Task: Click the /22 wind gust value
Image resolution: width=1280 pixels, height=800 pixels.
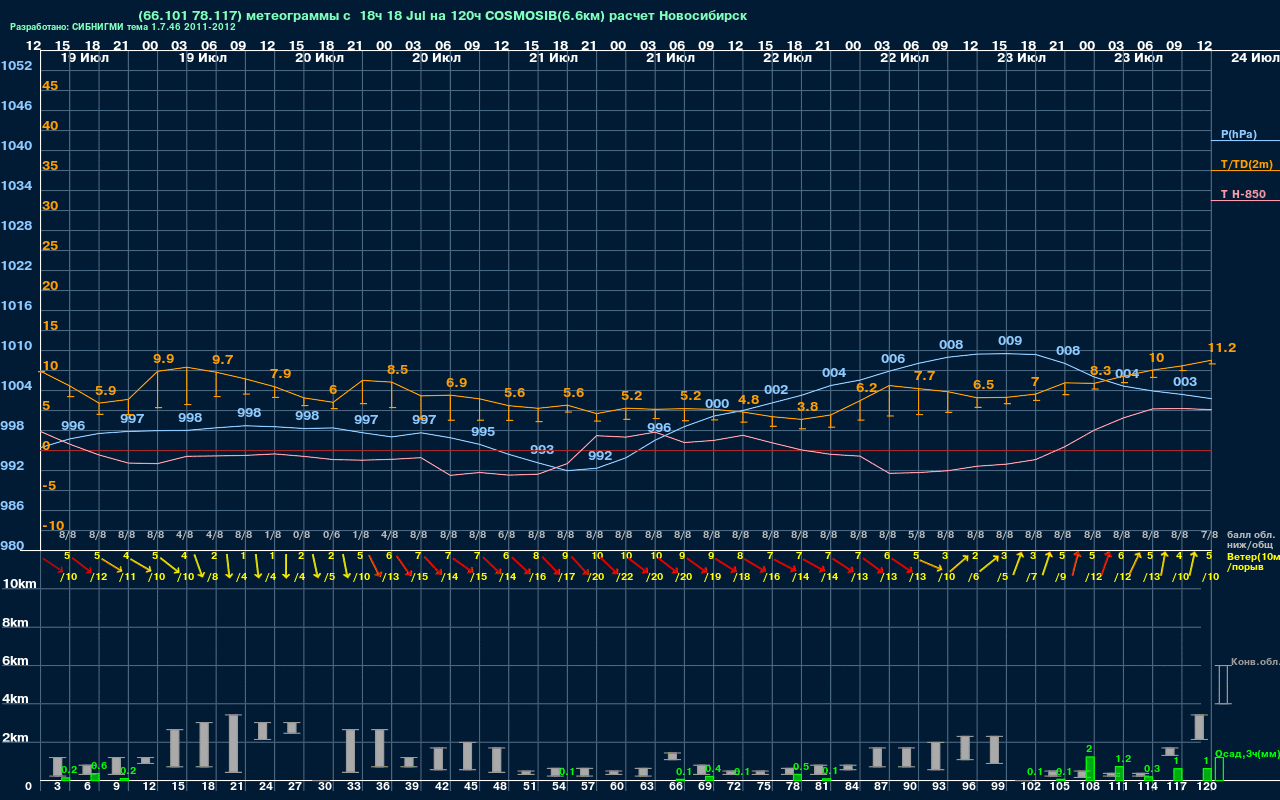Action: point(625,577)
